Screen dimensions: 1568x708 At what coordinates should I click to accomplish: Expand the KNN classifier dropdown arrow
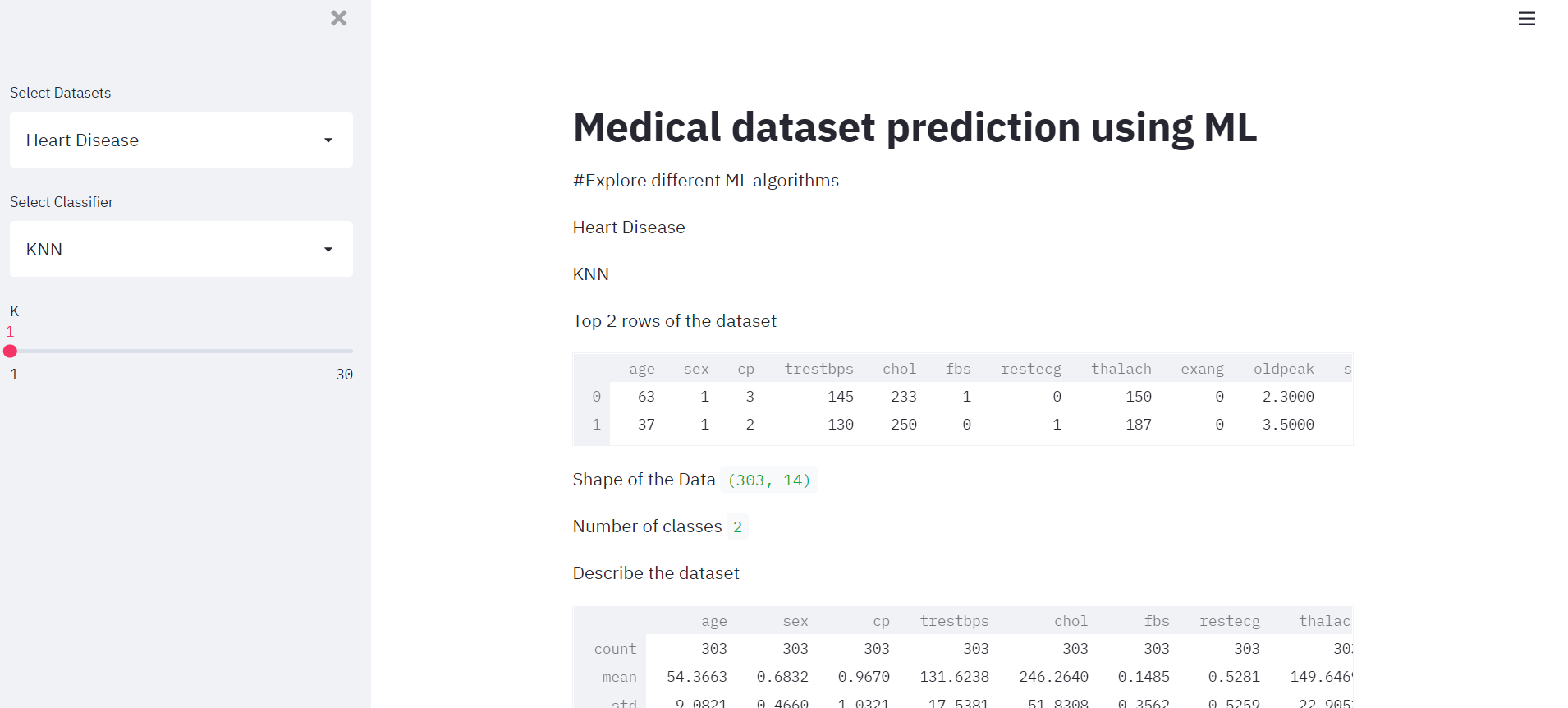[328, 250]
